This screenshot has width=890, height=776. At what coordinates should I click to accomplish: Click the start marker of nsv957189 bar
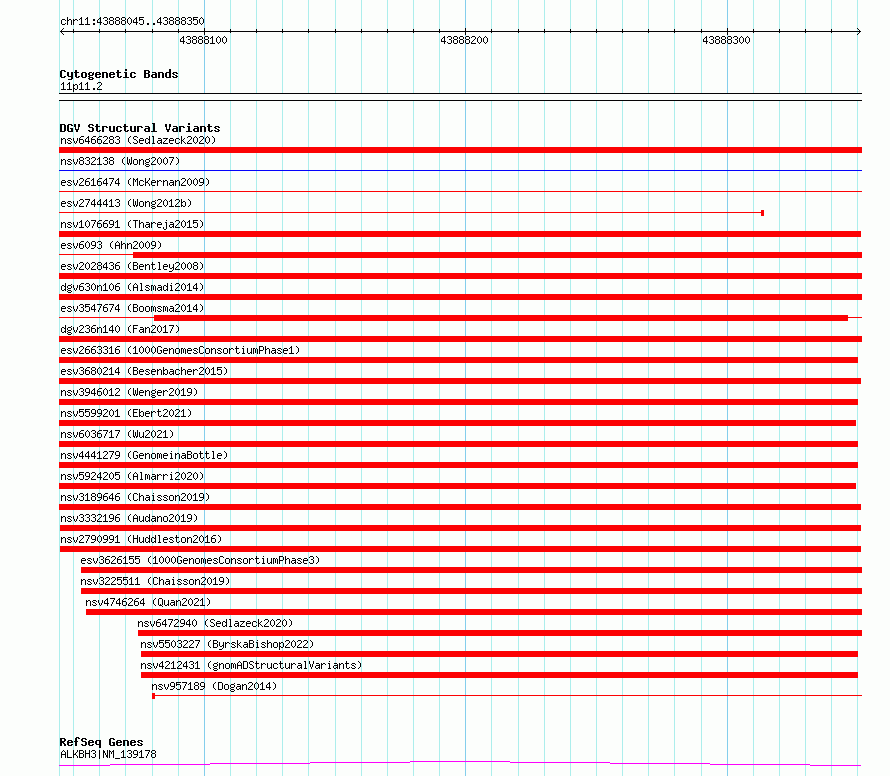point(153,696)
